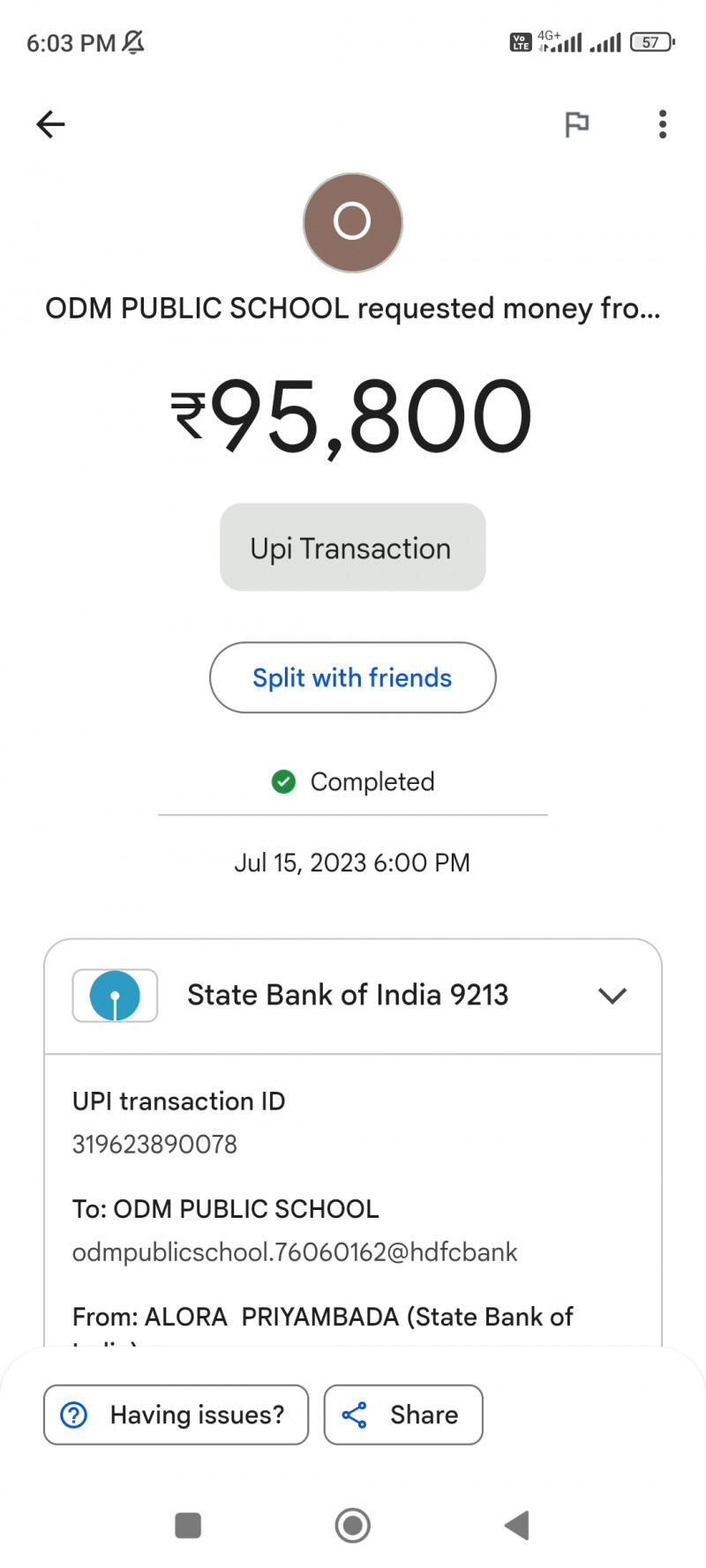The image size is (706, 1568).
Task: Tap the green Completed checkmark icon
Action: click(x=283, y=781)
